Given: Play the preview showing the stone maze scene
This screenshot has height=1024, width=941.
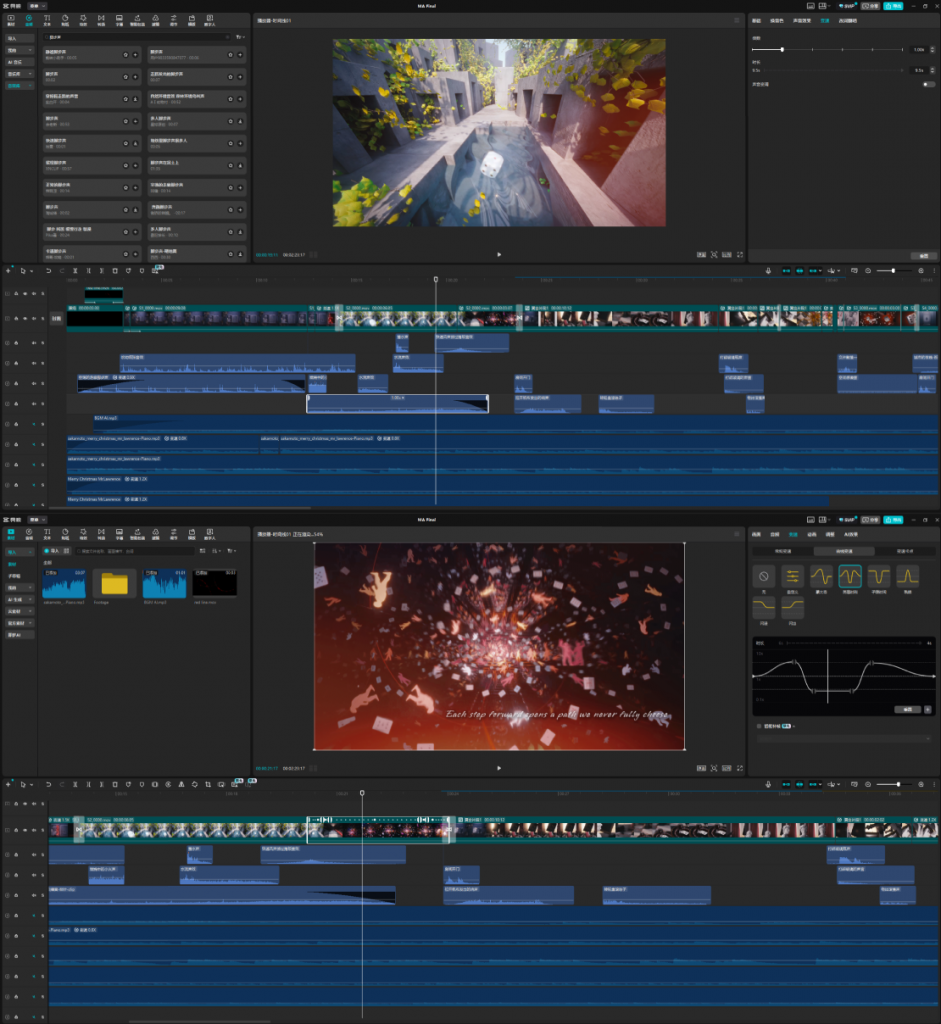Looking at the screenshot, I should click(x=499, y=255).
